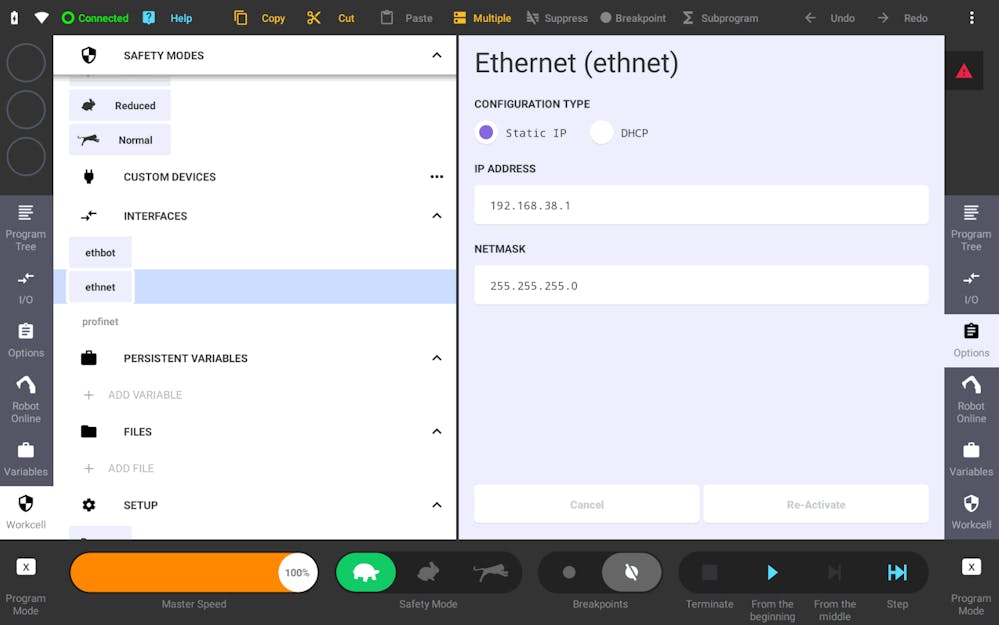Click the Master Speed 100% slider knob
This screenshot has width=999, height=625.
tap(297, 572)
